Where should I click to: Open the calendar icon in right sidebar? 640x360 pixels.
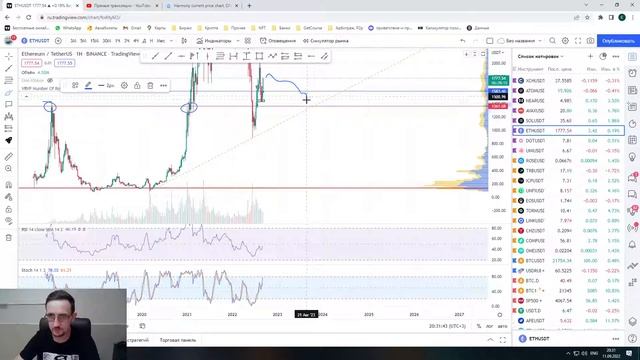(632, 140)
